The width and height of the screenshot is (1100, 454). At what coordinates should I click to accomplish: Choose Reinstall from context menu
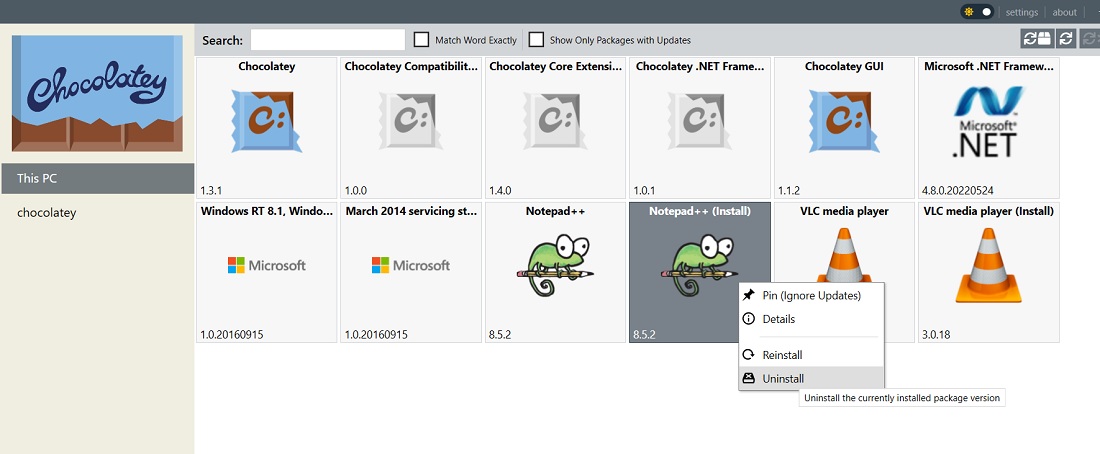coord(812,355)
